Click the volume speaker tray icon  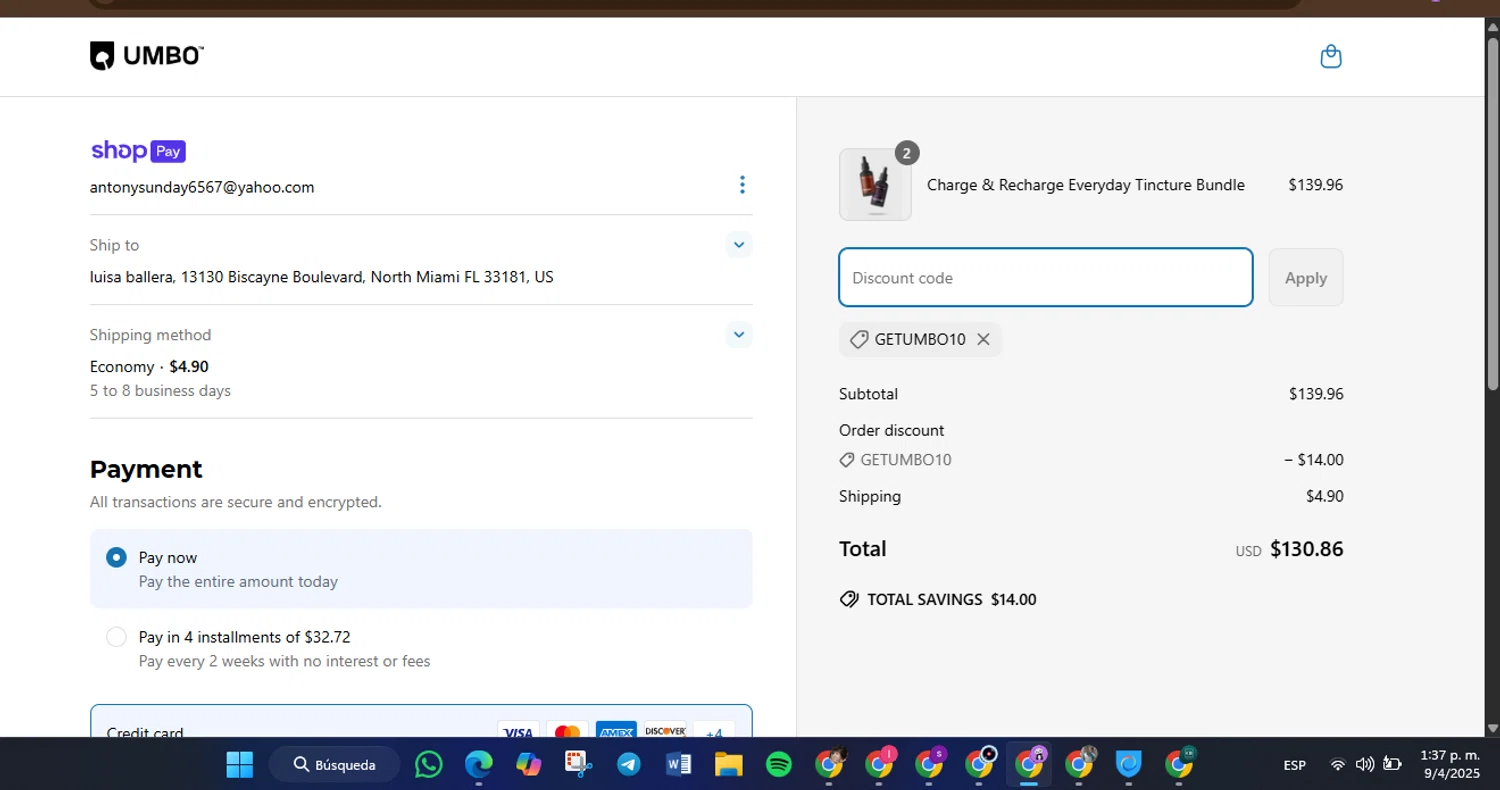[1364, 765]
